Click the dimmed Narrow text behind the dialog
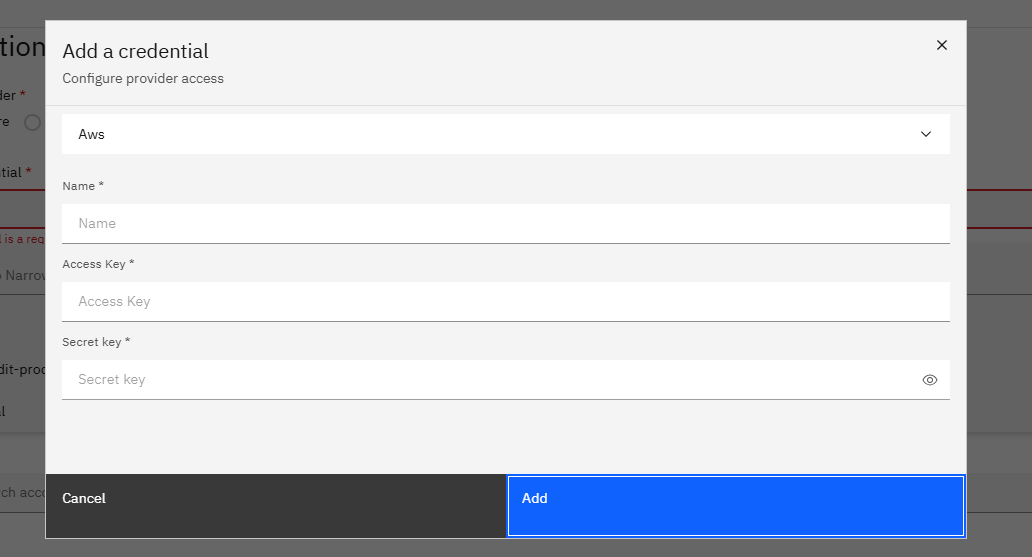 (23, 275)
